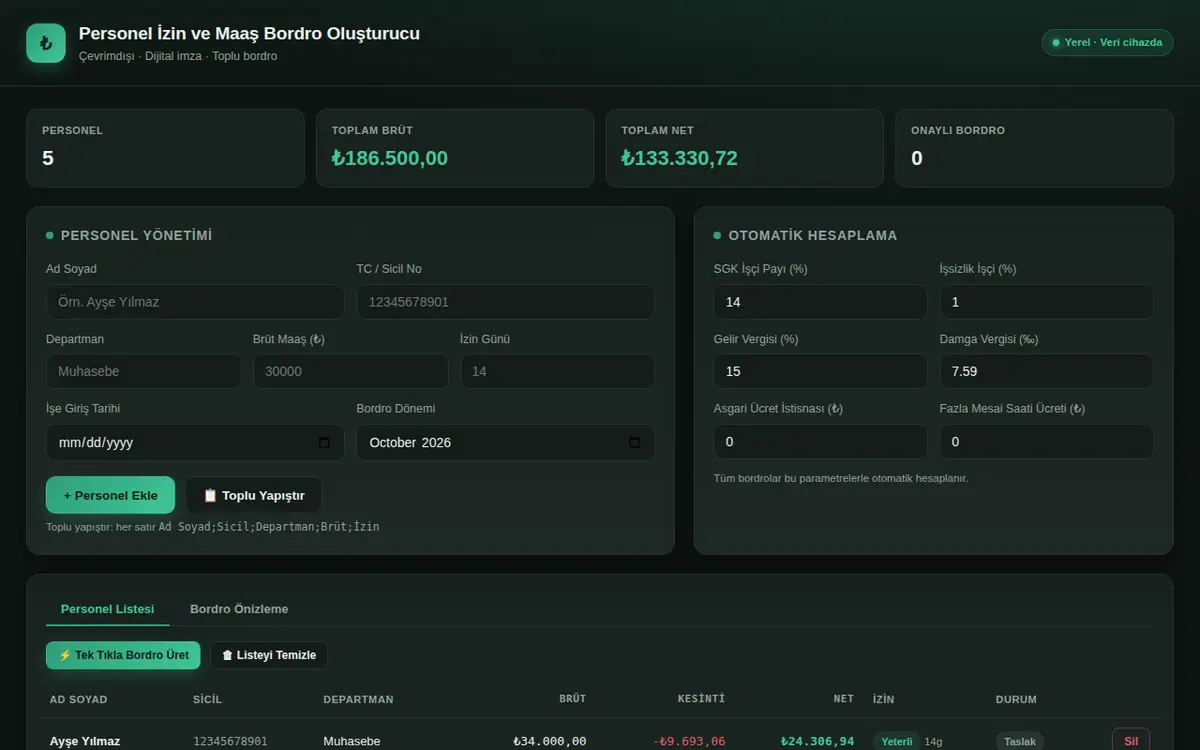
Task: Click the İşe Giriş Tarihi date field
Action: [x=195, y=442]
